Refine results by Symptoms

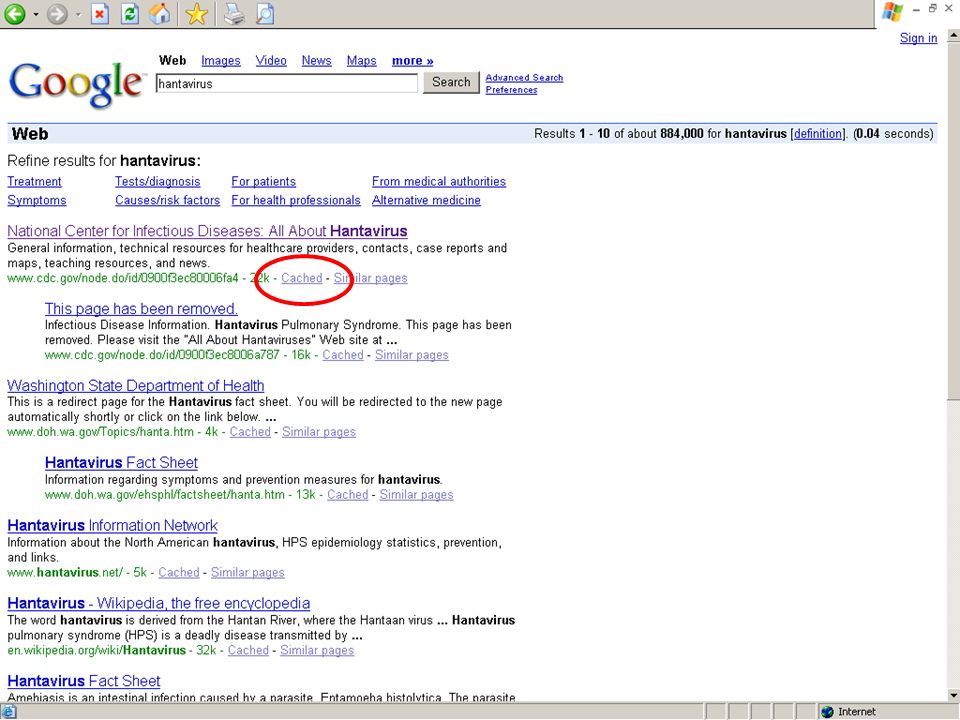click(37, 200)
